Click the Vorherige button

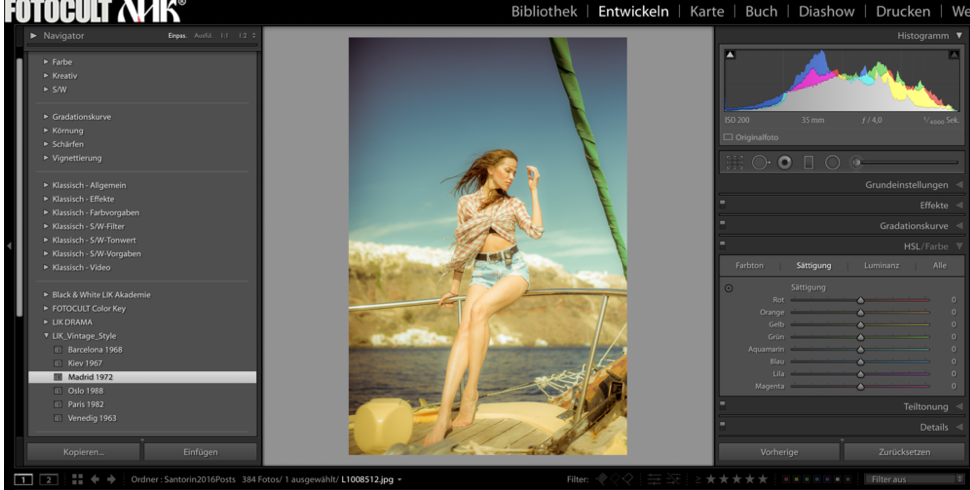click(779, 452)
